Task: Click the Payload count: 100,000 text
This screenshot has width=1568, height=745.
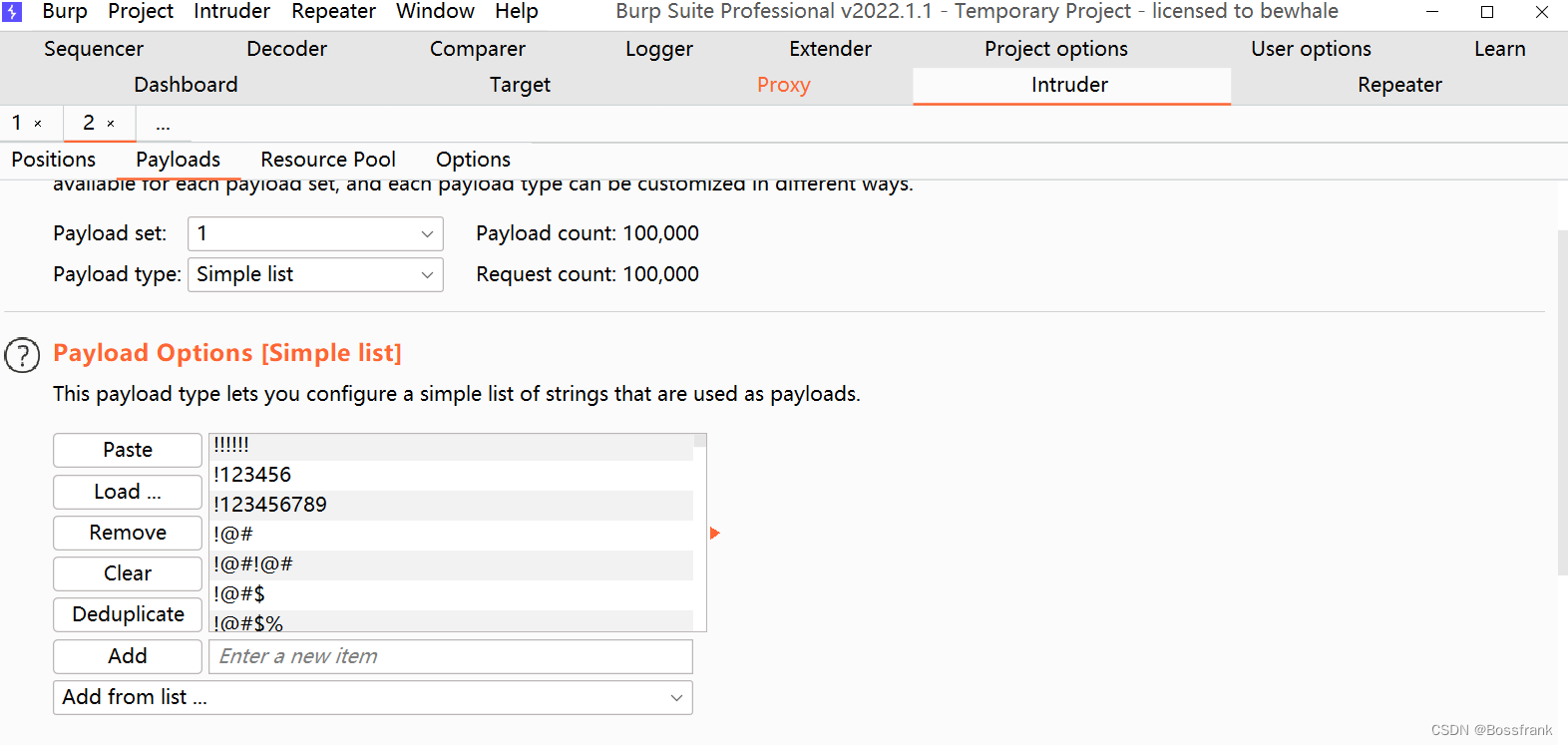Action: tap(588, 233)
